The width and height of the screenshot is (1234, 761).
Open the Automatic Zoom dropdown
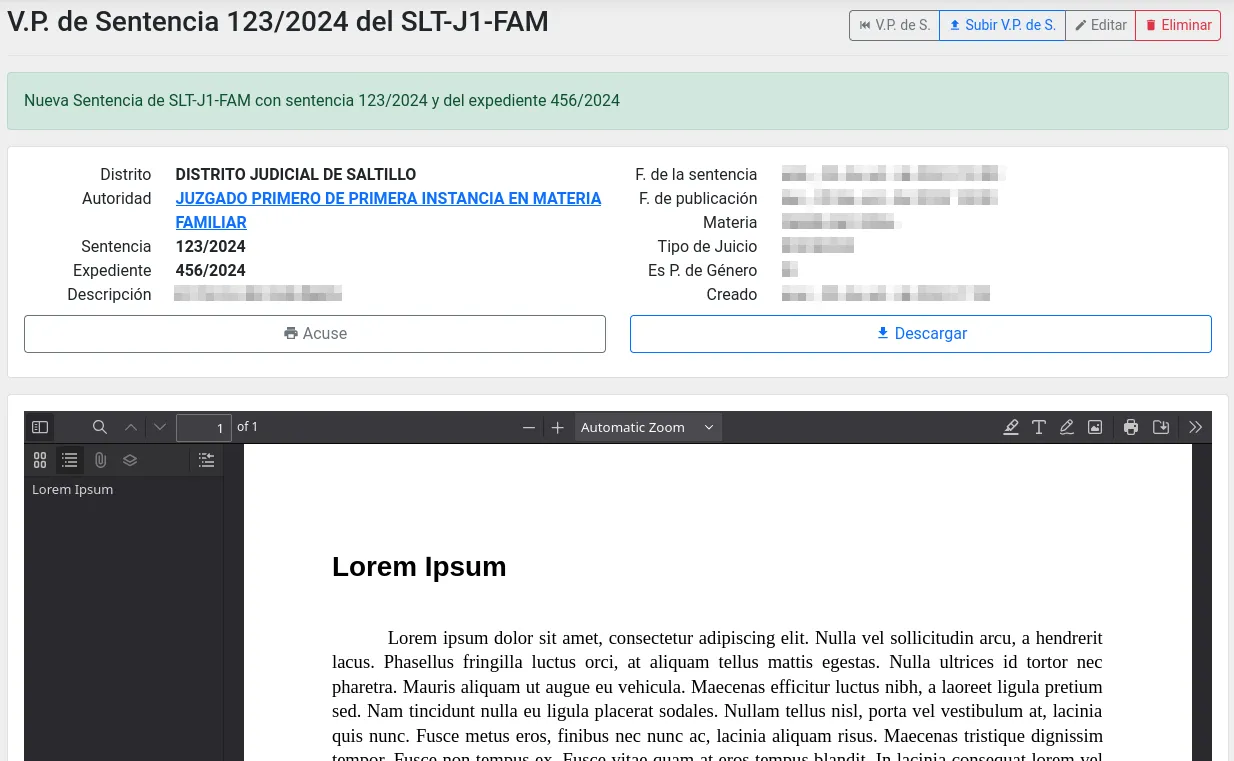click(647, 428)
